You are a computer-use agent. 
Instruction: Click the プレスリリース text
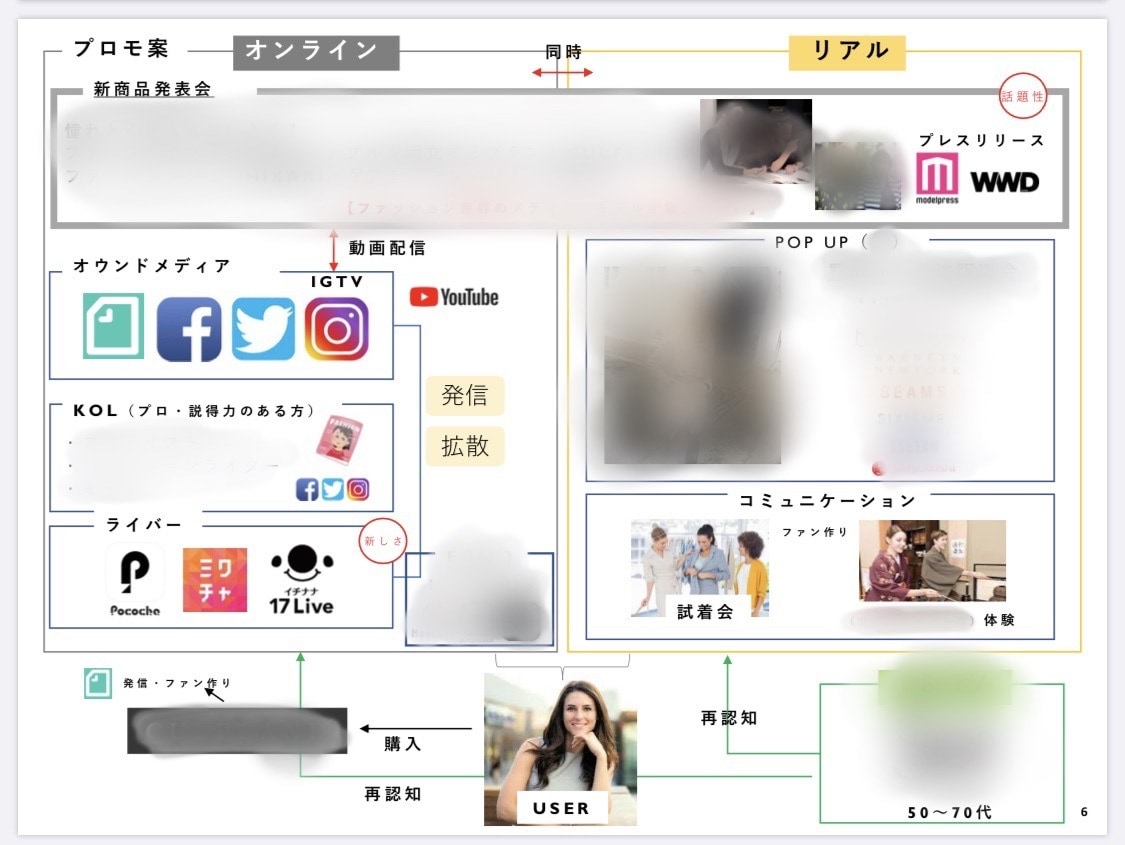[982, 140]
